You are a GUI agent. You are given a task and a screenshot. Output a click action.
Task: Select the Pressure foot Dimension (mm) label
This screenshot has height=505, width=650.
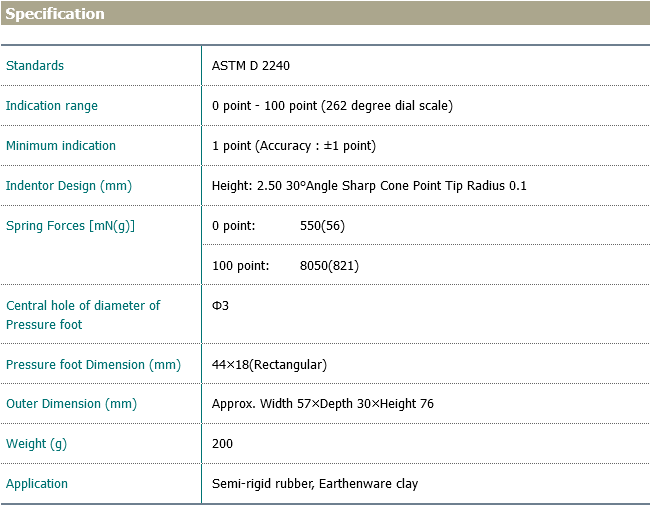point(93,365)
